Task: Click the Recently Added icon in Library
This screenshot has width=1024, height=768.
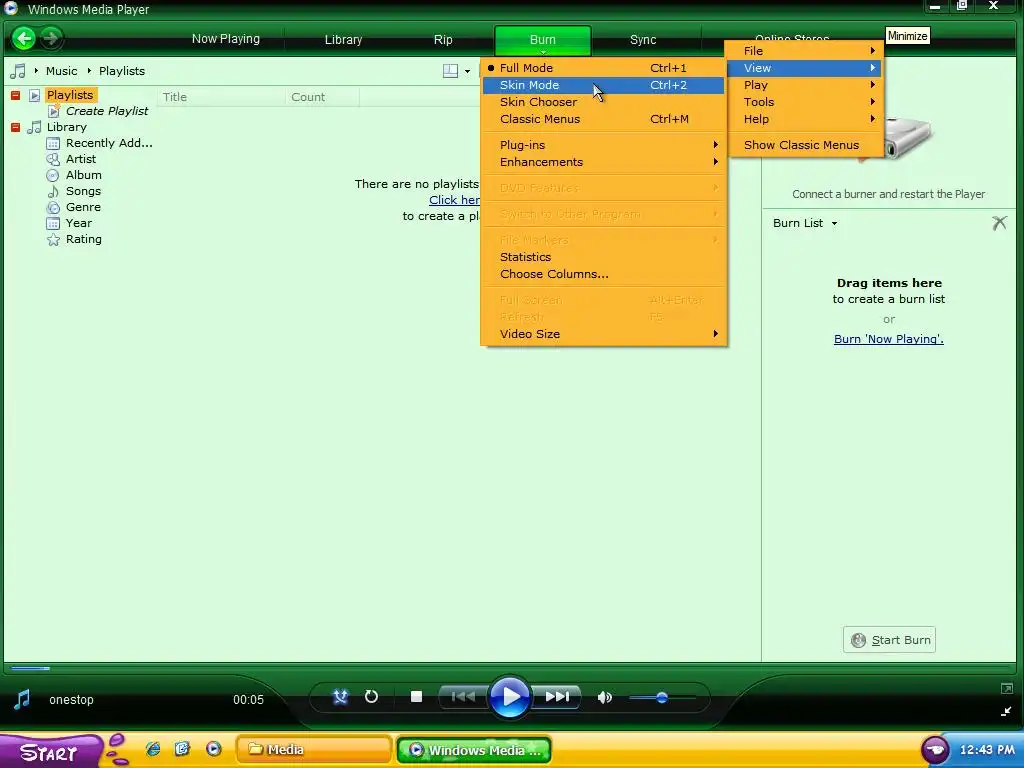Action: pos(53,144)
